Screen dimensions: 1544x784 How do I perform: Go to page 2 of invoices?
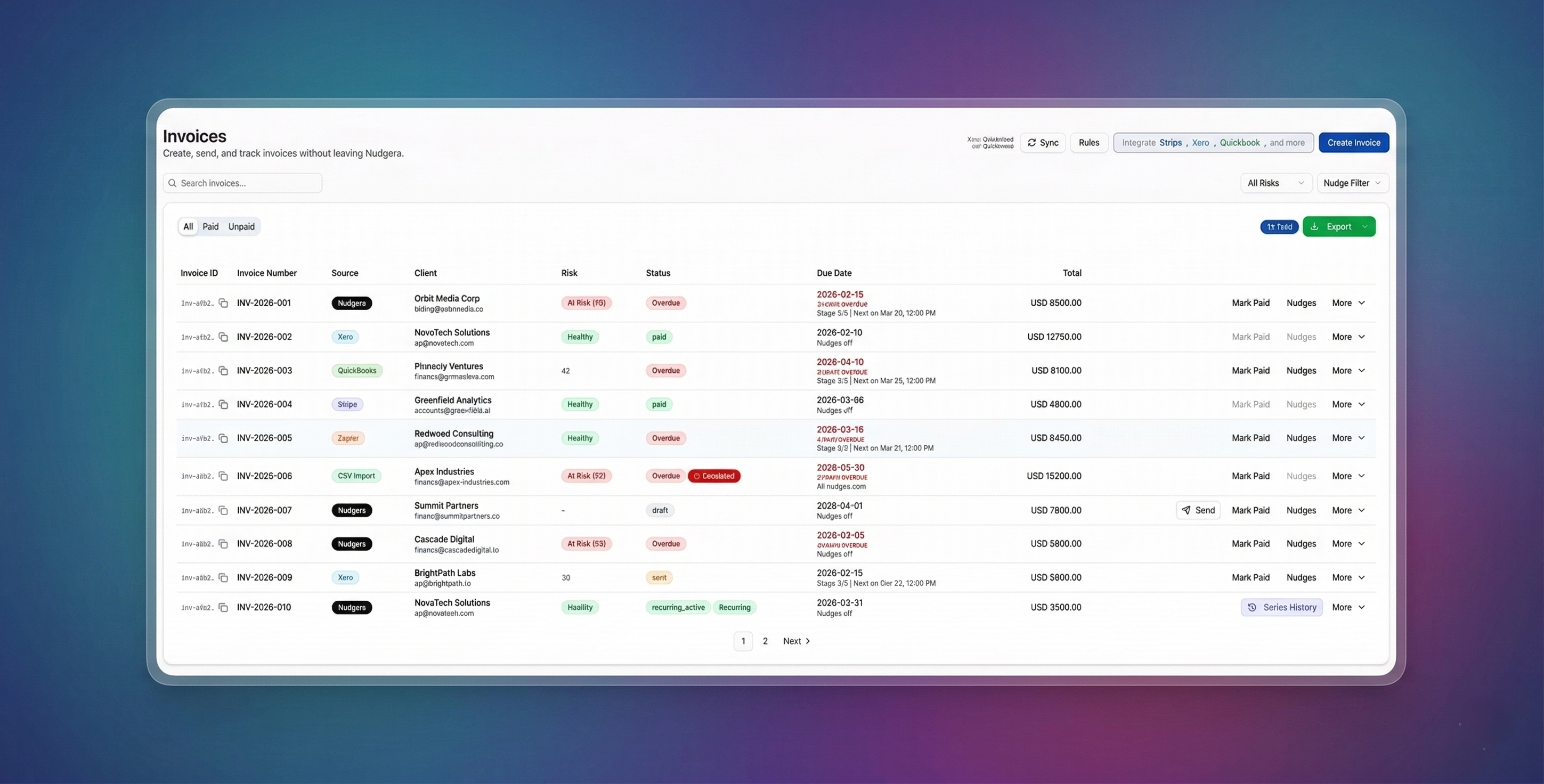coord(765,641)
